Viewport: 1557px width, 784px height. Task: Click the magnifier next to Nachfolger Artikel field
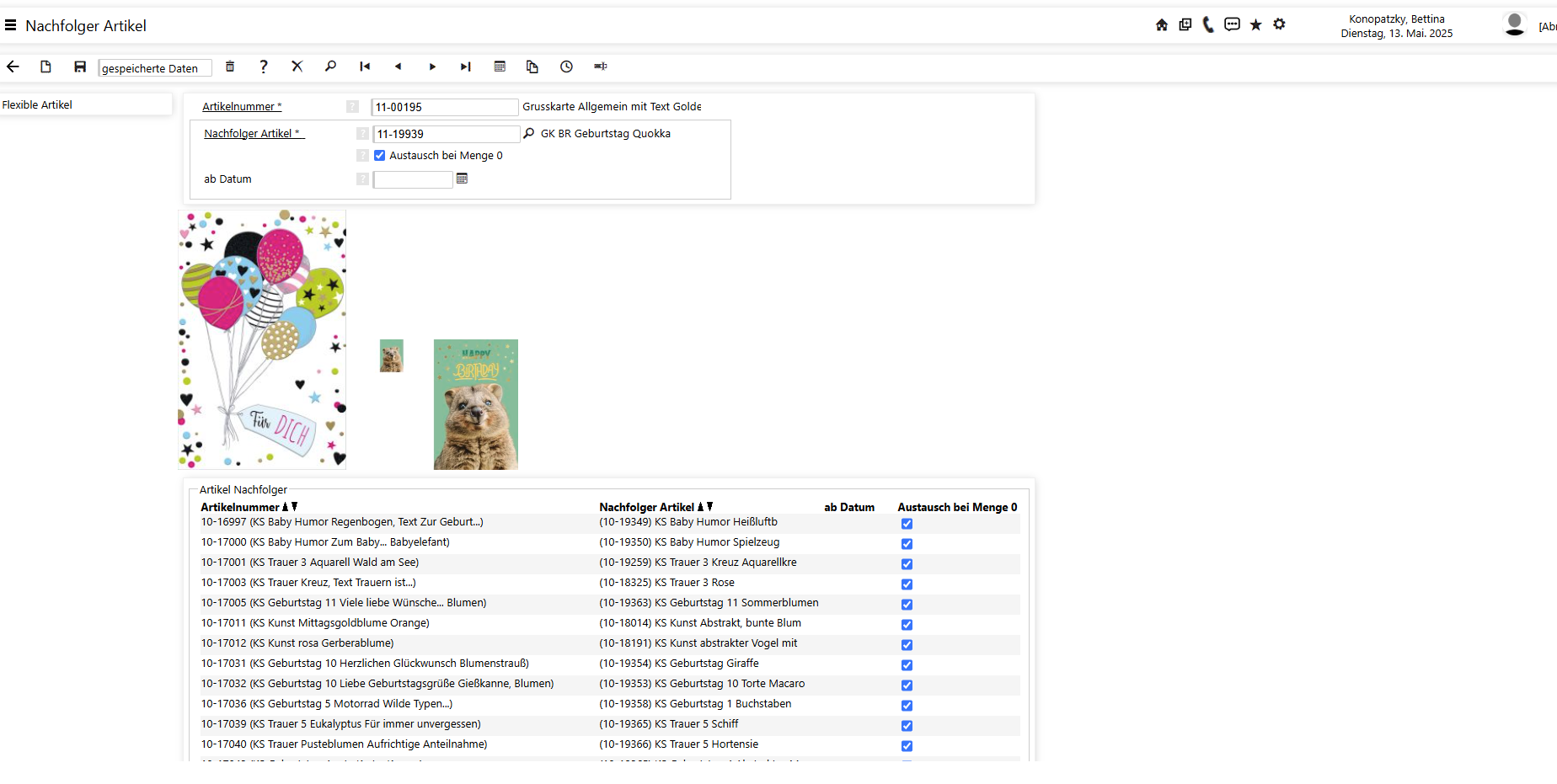tap(529, 133)
